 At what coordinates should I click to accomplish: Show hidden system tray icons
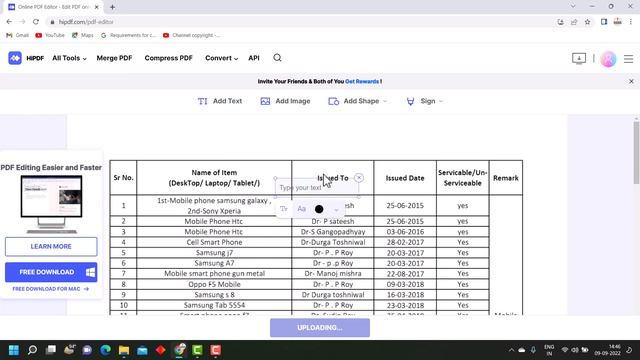click(x=511, y=350)
